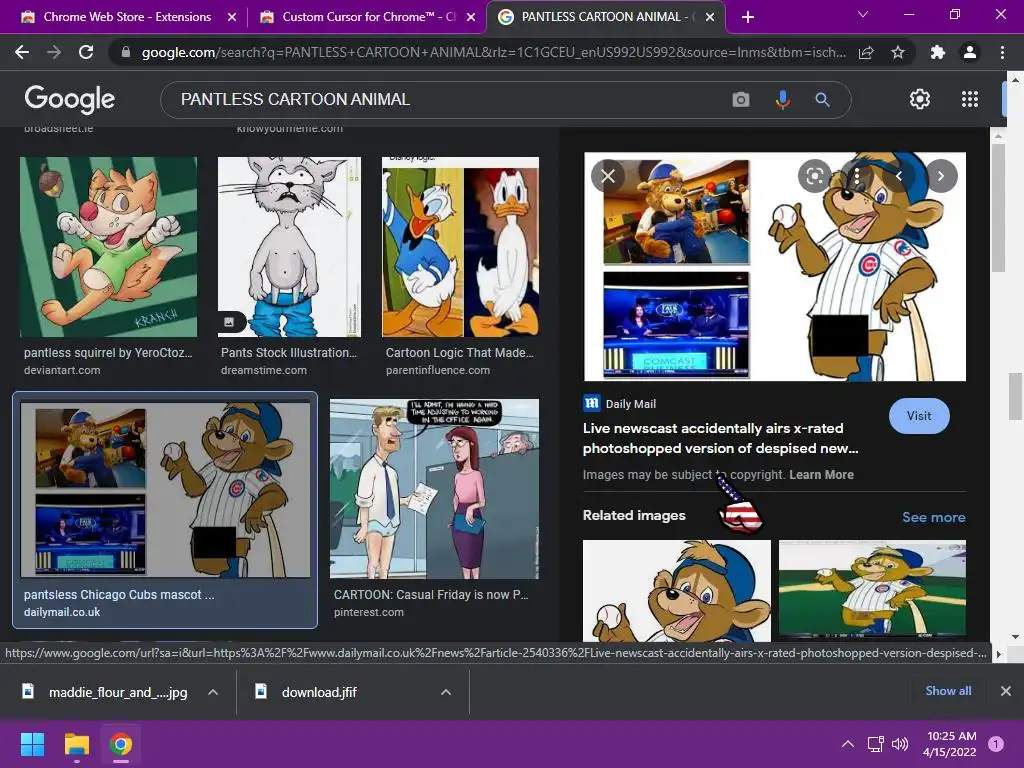Click the Chrome taskbar icon

(x=121, y=744)
